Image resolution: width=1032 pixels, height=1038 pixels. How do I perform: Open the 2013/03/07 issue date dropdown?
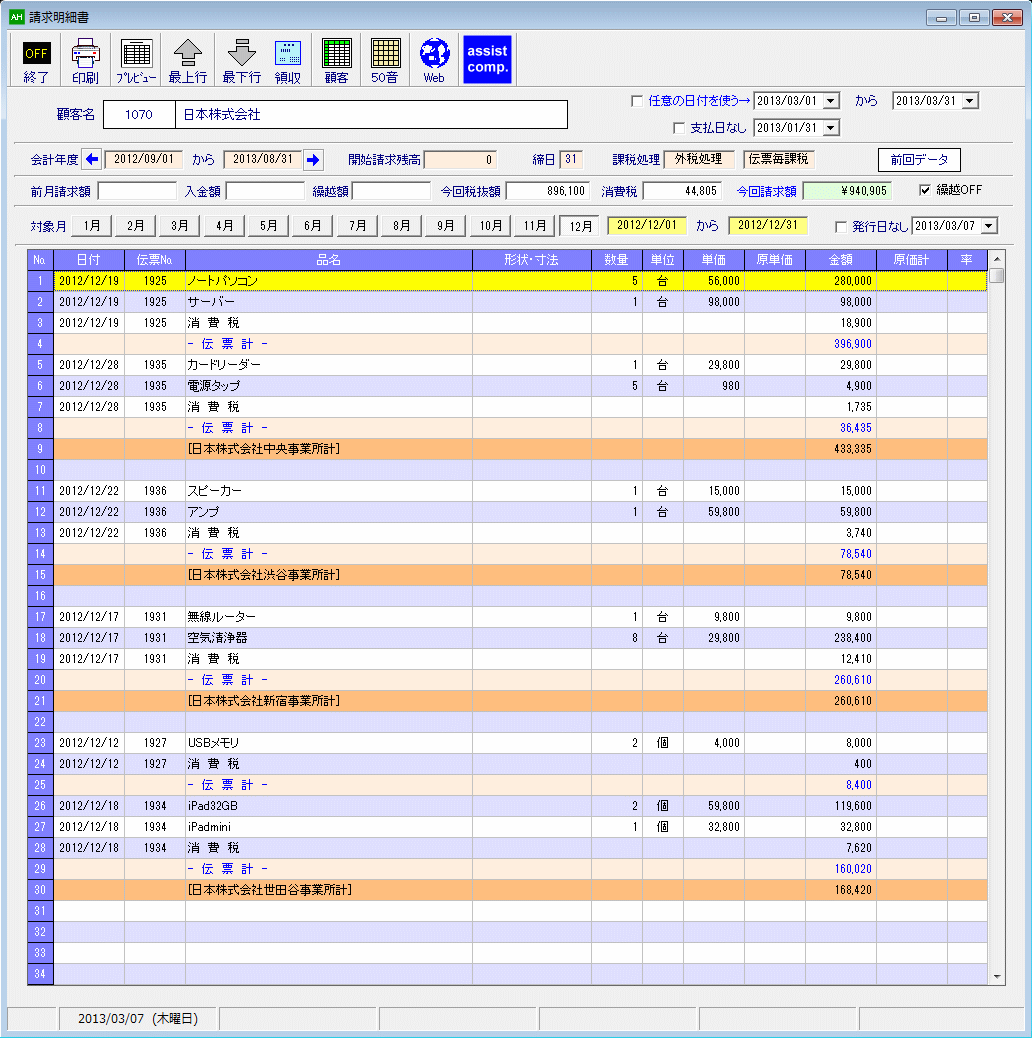[x=989, y=226]
